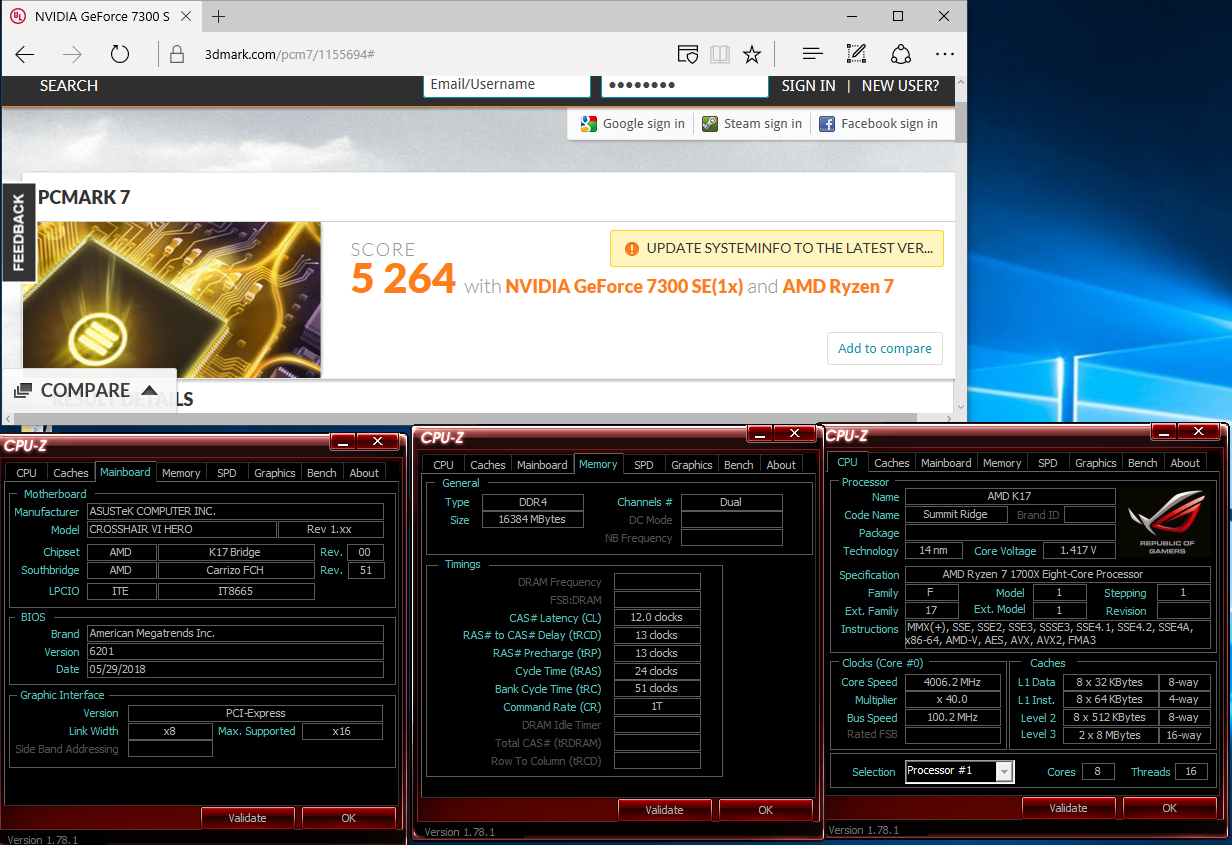This screenshot has height=845, width=1232.
Task: Click OK in CPU tab CPU-Z window
Action: 1169,808
